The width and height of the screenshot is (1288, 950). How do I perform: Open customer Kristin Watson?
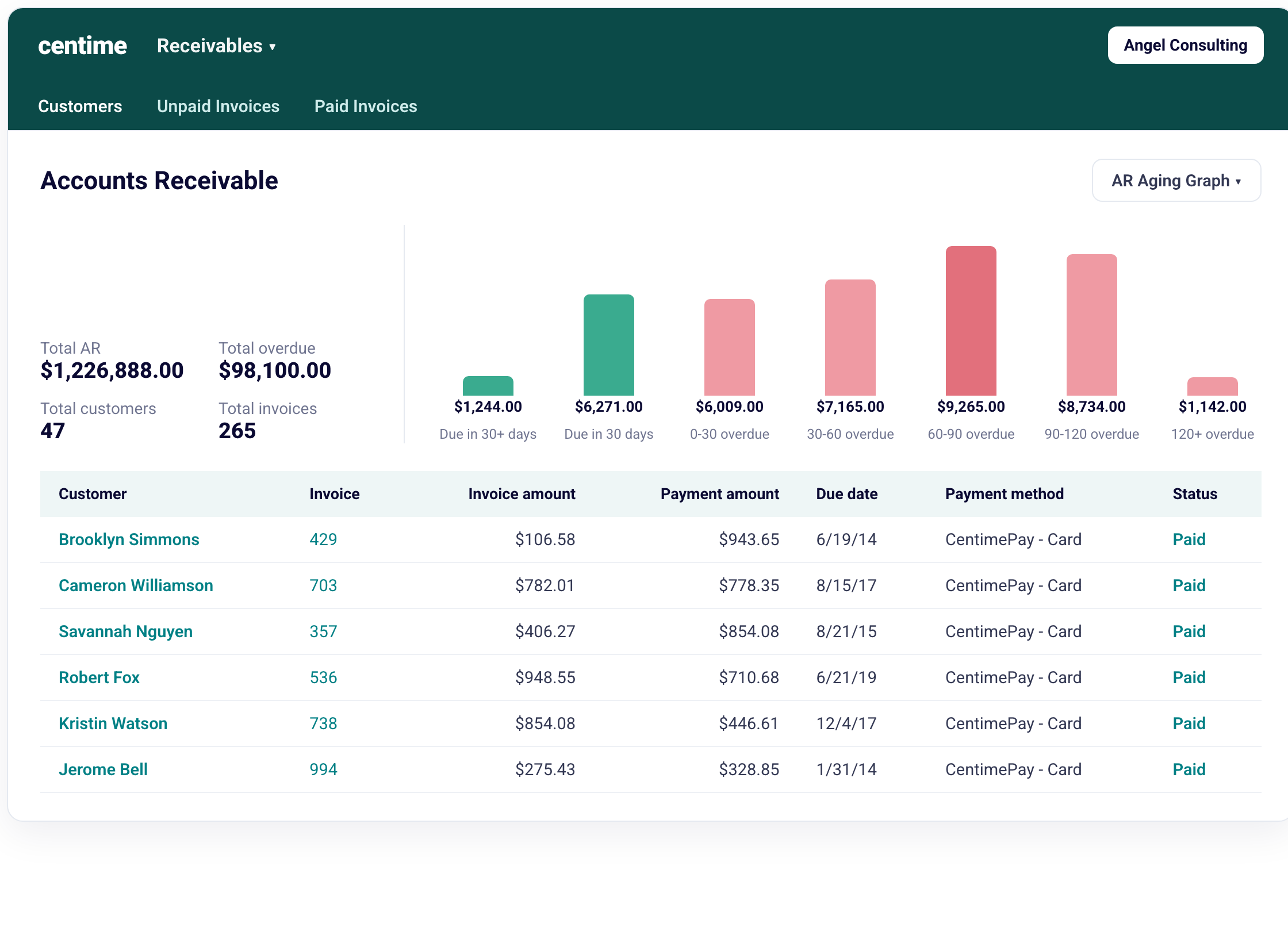pyautogui.click(x=113, y=723)
